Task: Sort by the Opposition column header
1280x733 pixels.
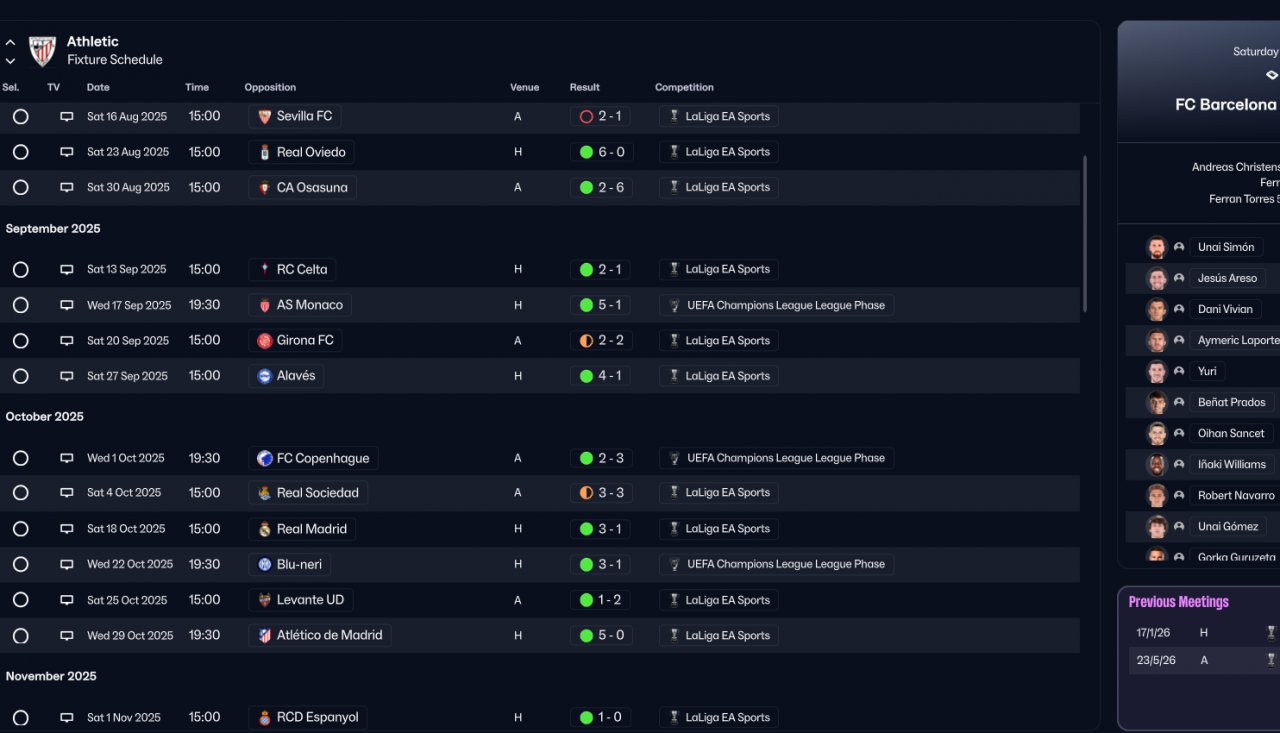Action: click(270, 88)
